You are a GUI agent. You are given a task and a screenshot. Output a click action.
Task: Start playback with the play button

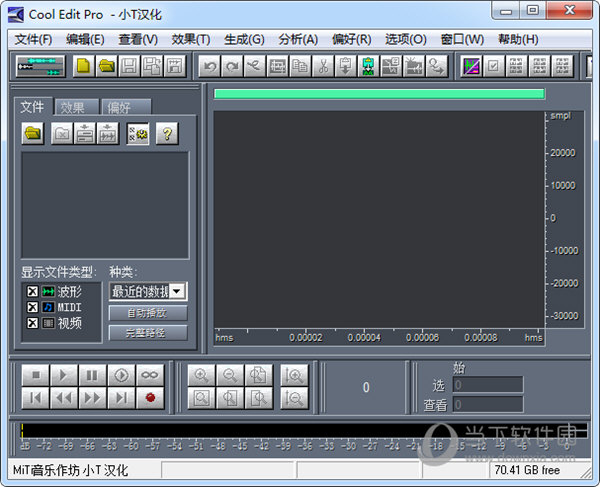(x=64, y=375)
